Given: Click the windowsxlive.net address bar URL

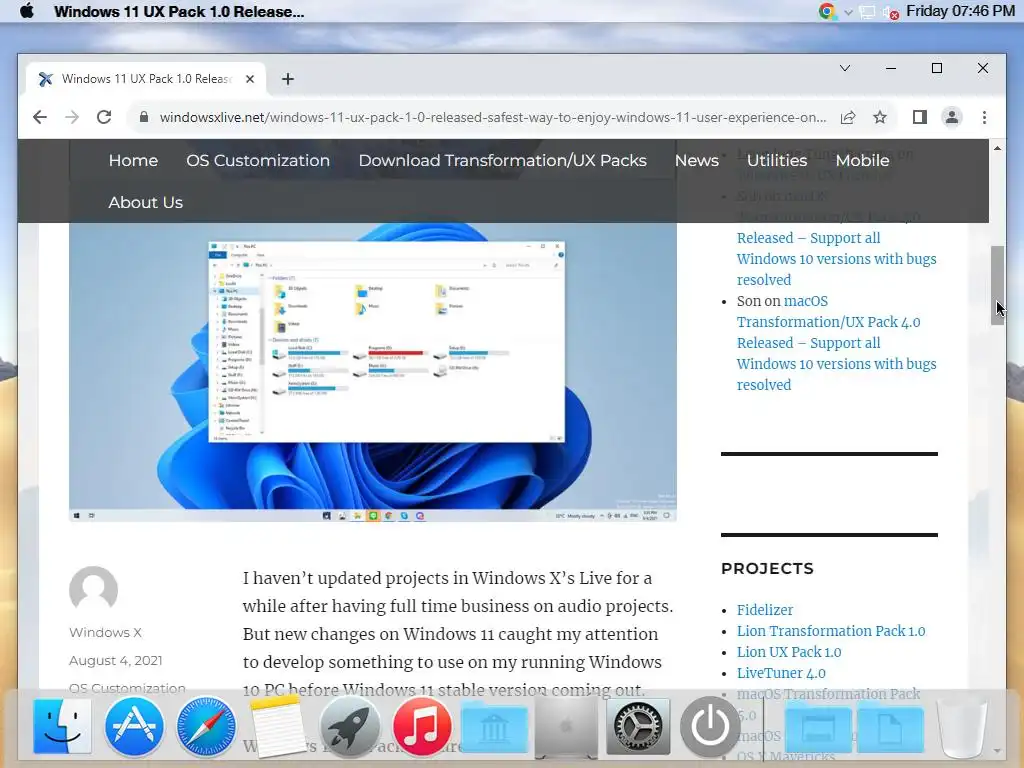Looking at the screenshot, I should pos(492,118).
